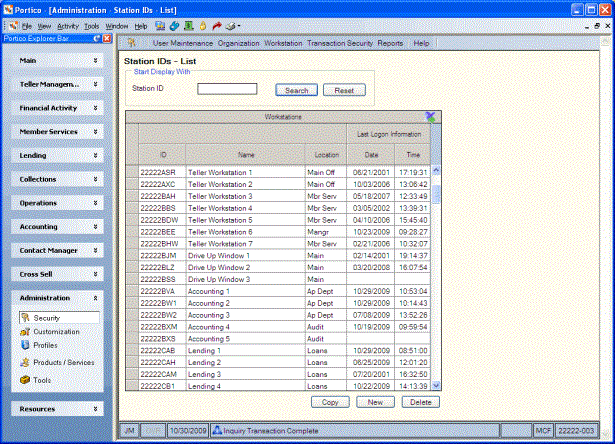
Task: Click the Delete button
Action: tap(420, 402)
